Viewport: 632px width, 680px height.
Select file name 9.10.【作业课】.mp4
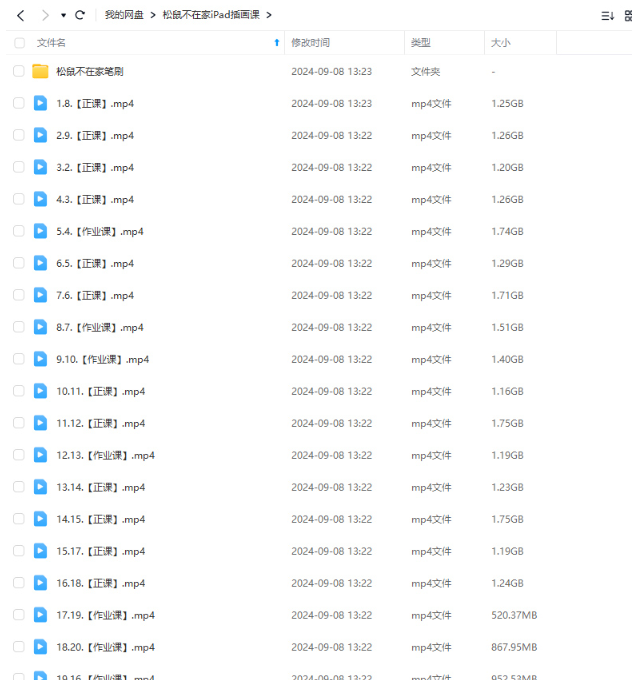[x=103, y=360]
